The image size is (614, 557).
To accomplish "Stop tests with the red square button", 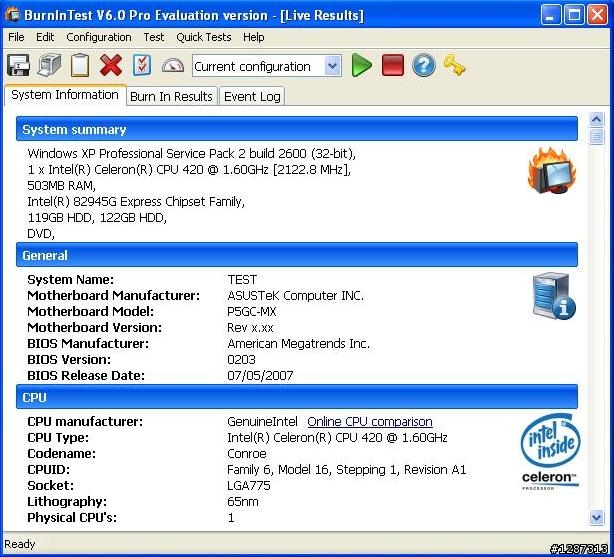I will click(x=392, y=65).
